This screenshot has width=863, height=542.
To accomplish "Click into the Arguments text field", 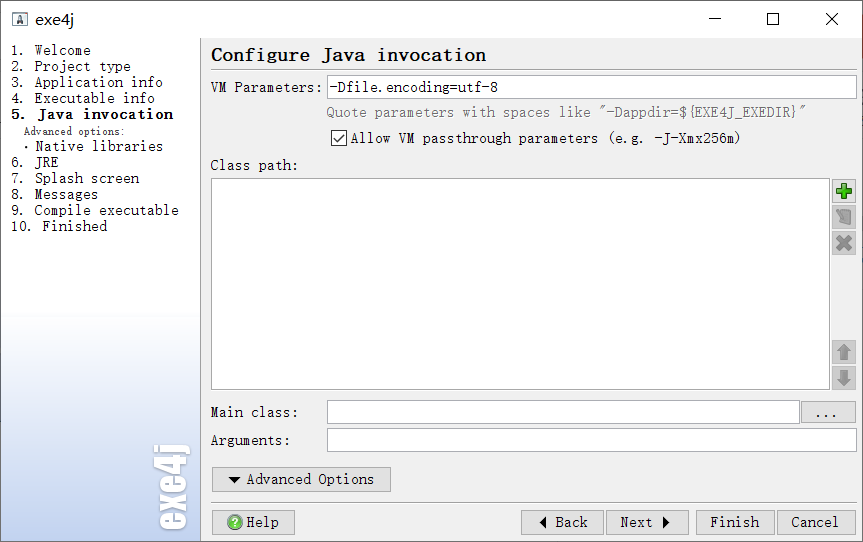I will (x=591, y=440).
